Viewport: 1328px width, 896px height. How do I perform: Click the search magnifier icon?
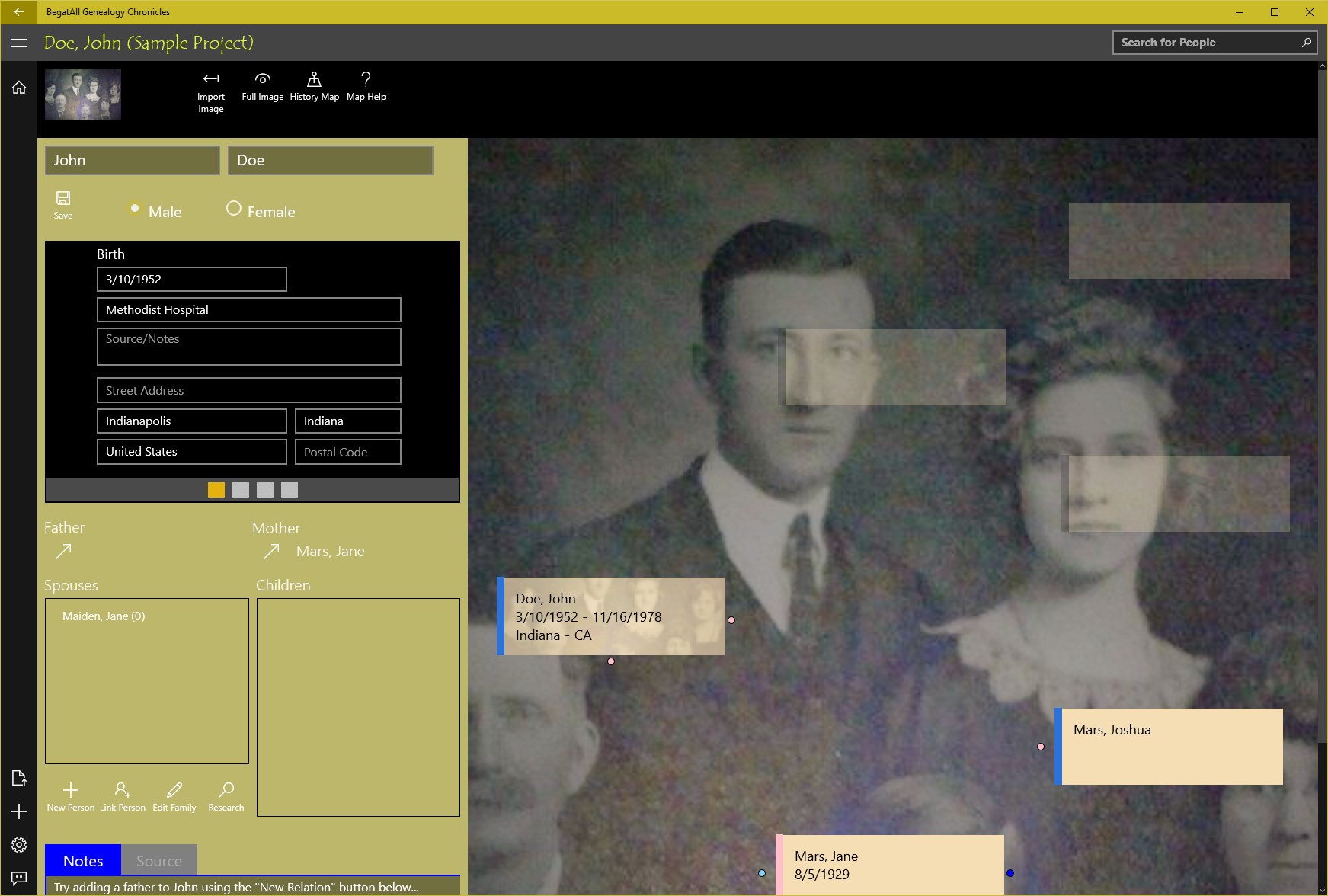[1307, 43]
